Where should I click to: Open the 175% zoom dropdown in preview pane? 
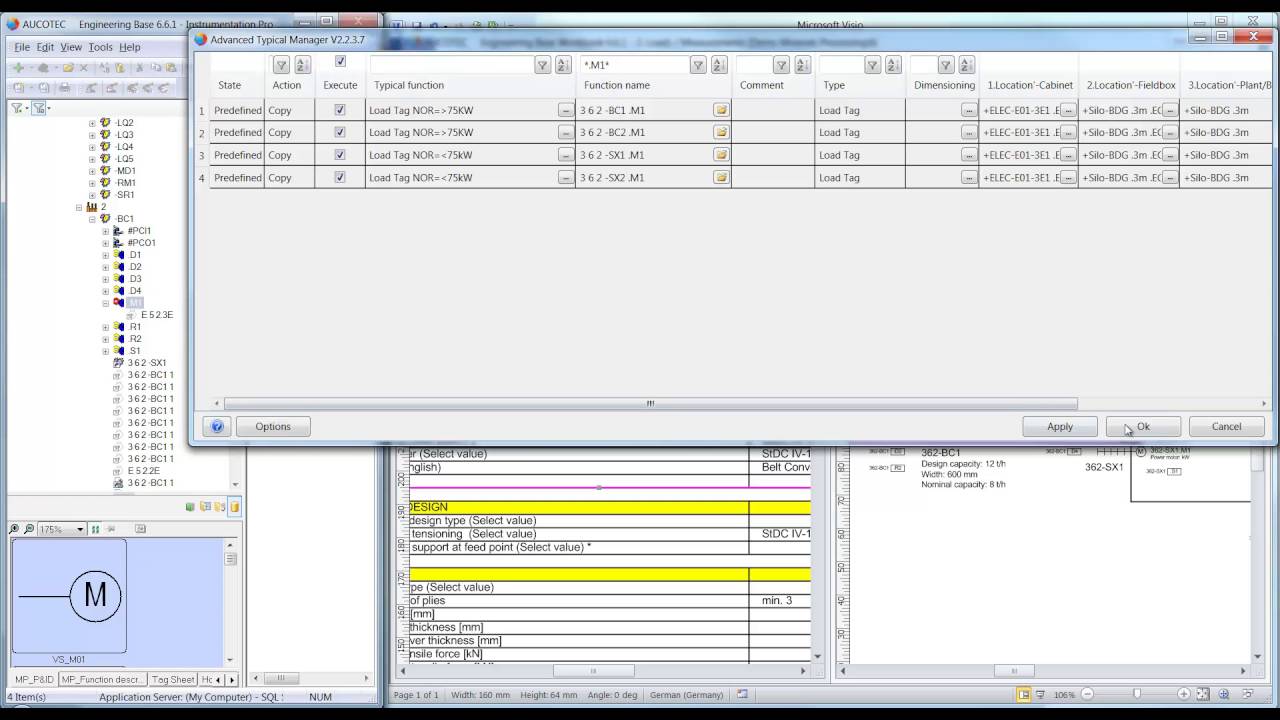coord(80,529)
